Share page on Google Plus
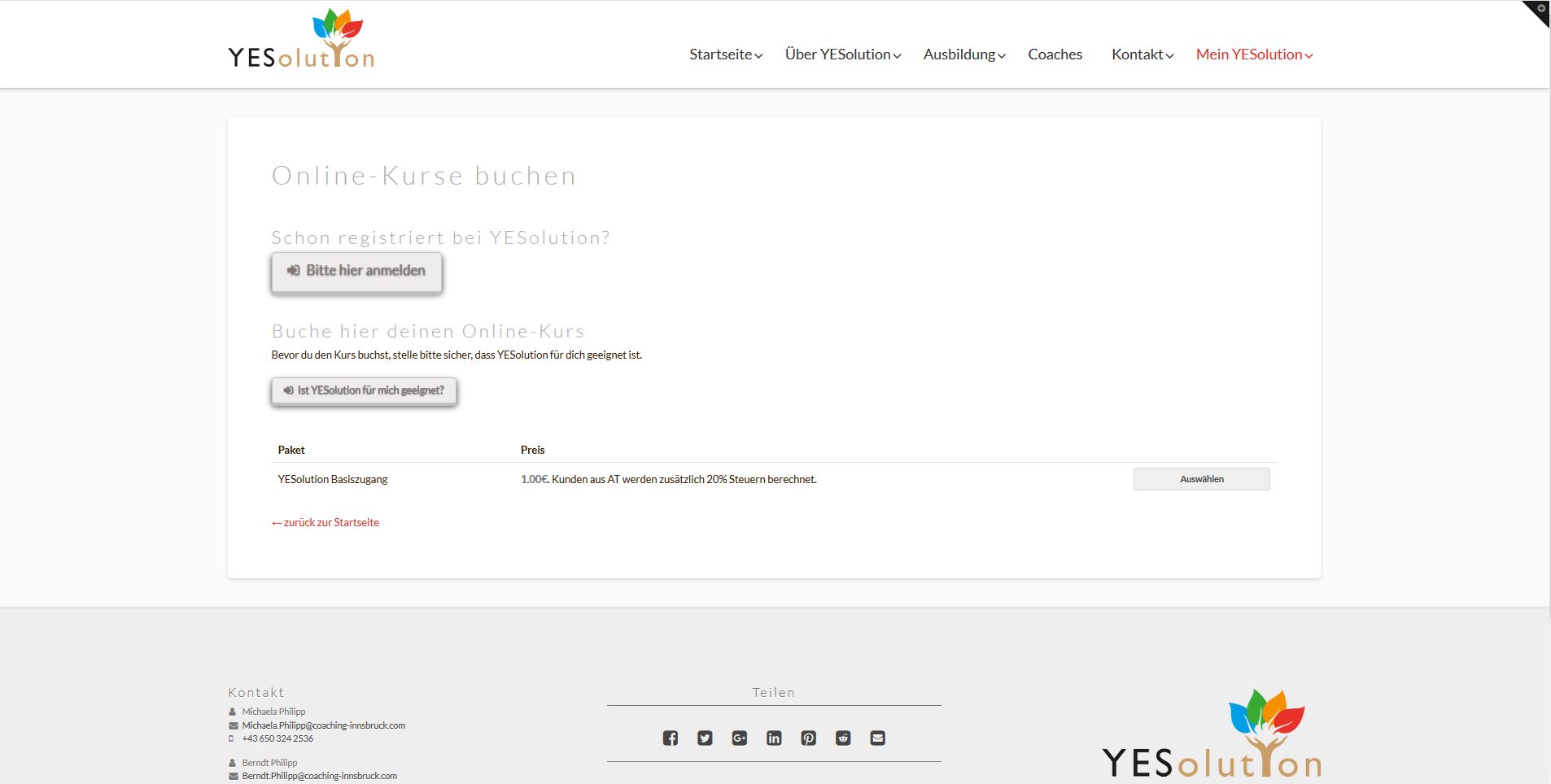This screenshot has width=1551, height=784. 739,738
